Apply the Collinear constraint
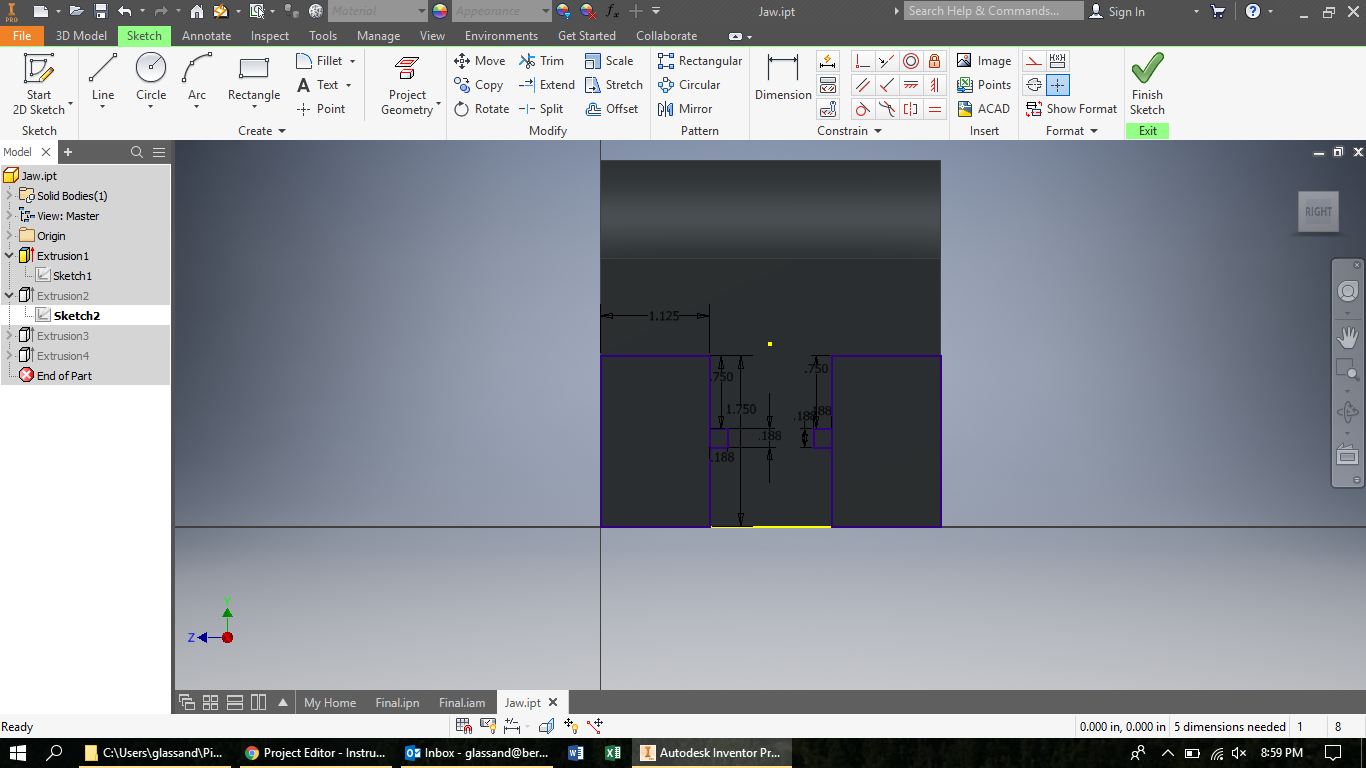This screenshot has height=768, width=1366. [x=886, y=61]
